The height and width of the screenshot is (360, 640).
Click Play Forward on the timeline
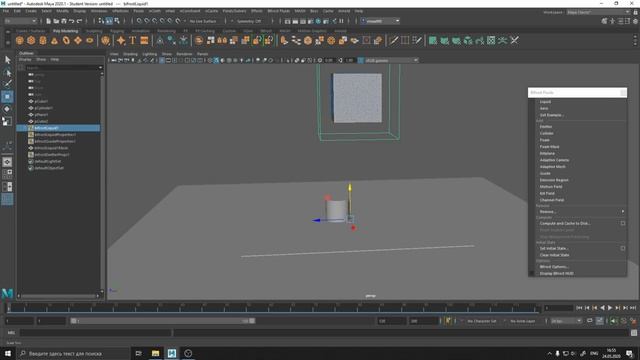click(610, 308)
